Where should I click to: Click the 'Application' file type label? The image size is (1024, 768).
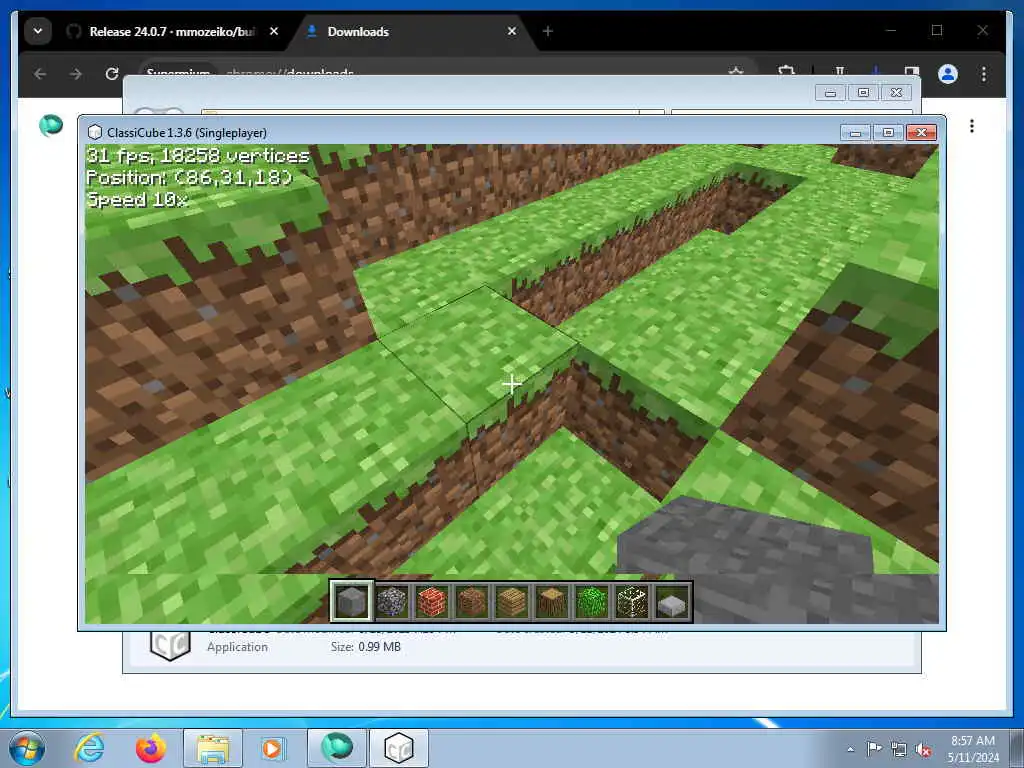click(237, 647)
